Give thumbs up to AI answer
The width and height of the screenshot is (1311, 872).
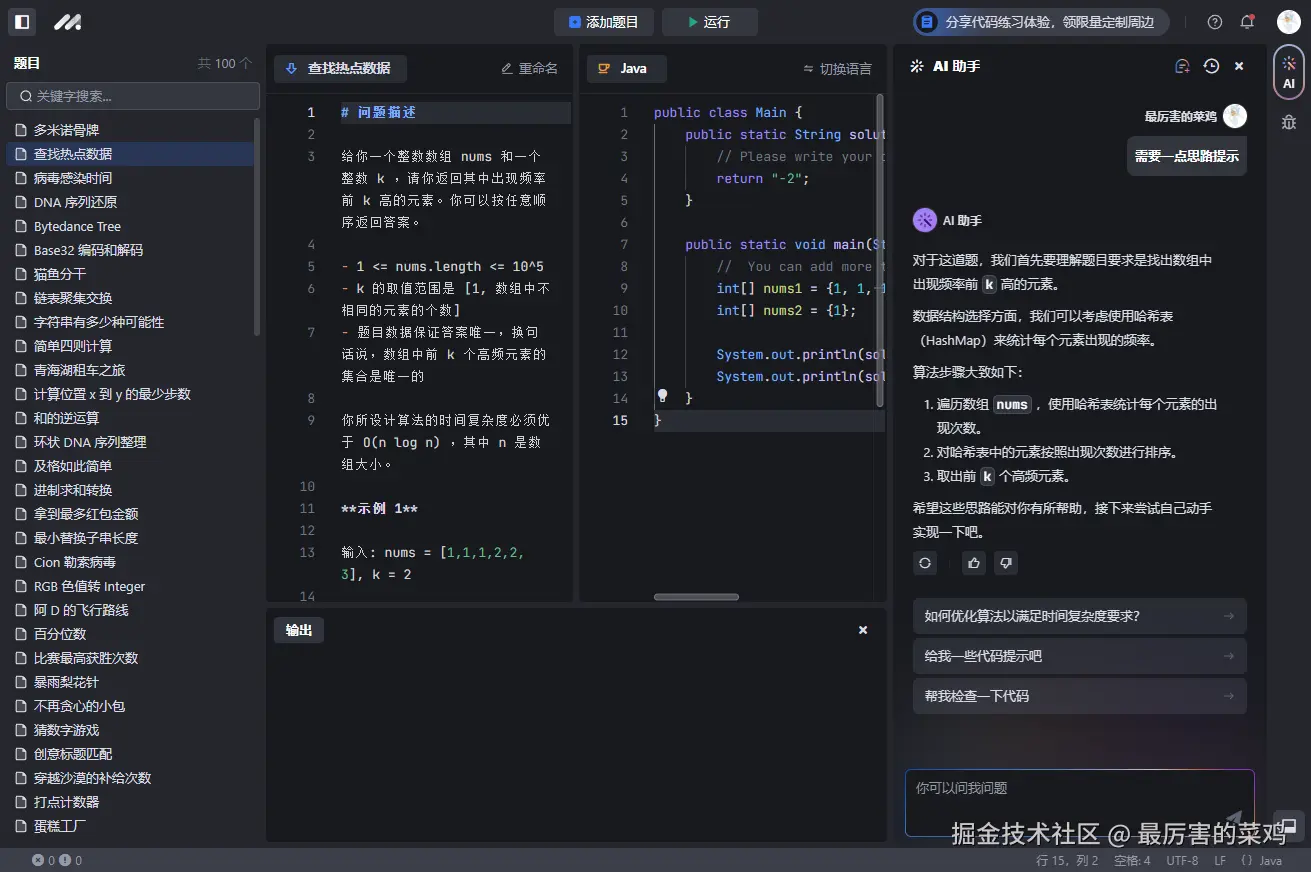[974, 563]
